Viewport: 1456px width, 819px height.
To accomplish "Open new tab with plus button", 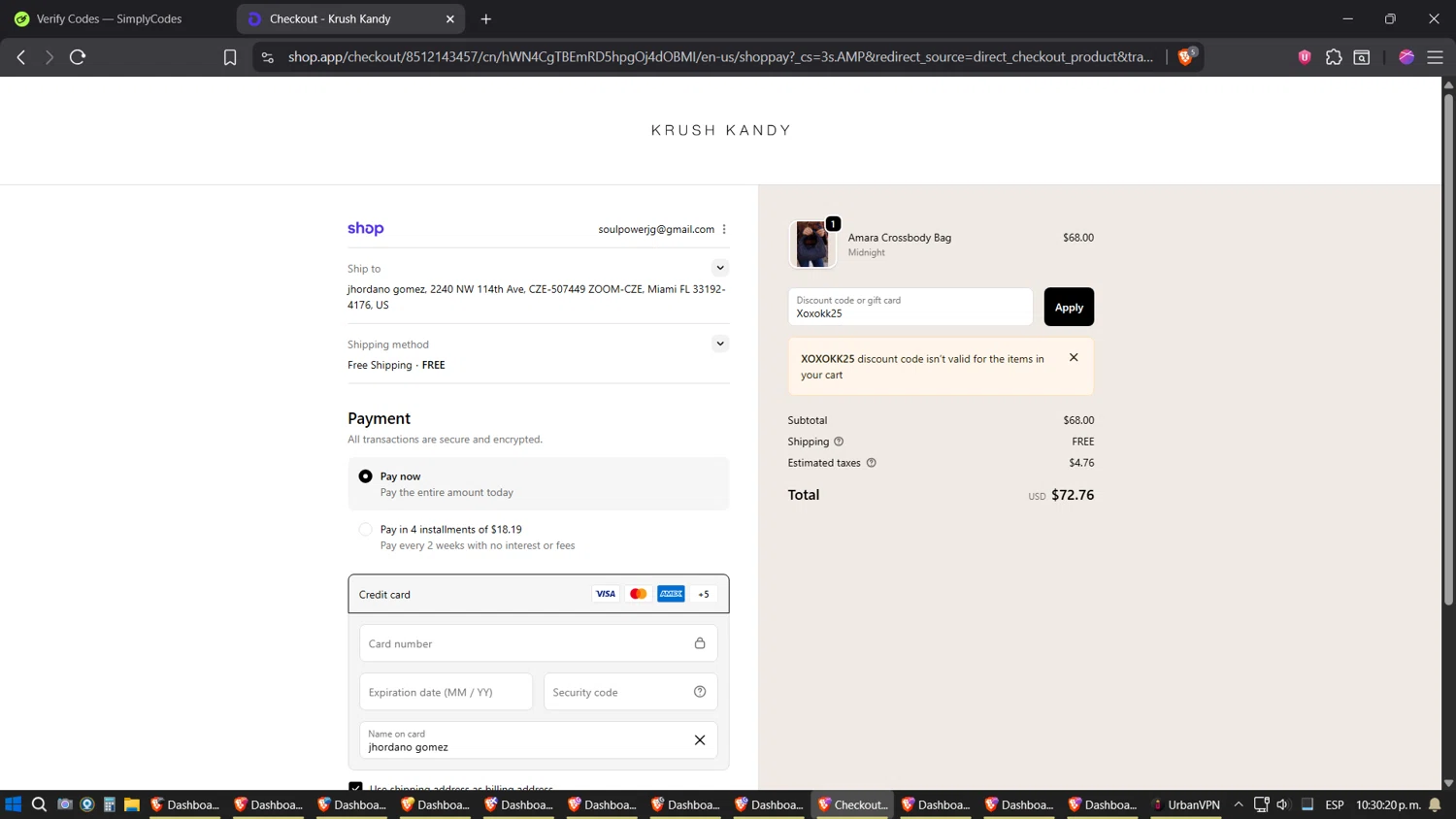I will (x=486, y=18).
